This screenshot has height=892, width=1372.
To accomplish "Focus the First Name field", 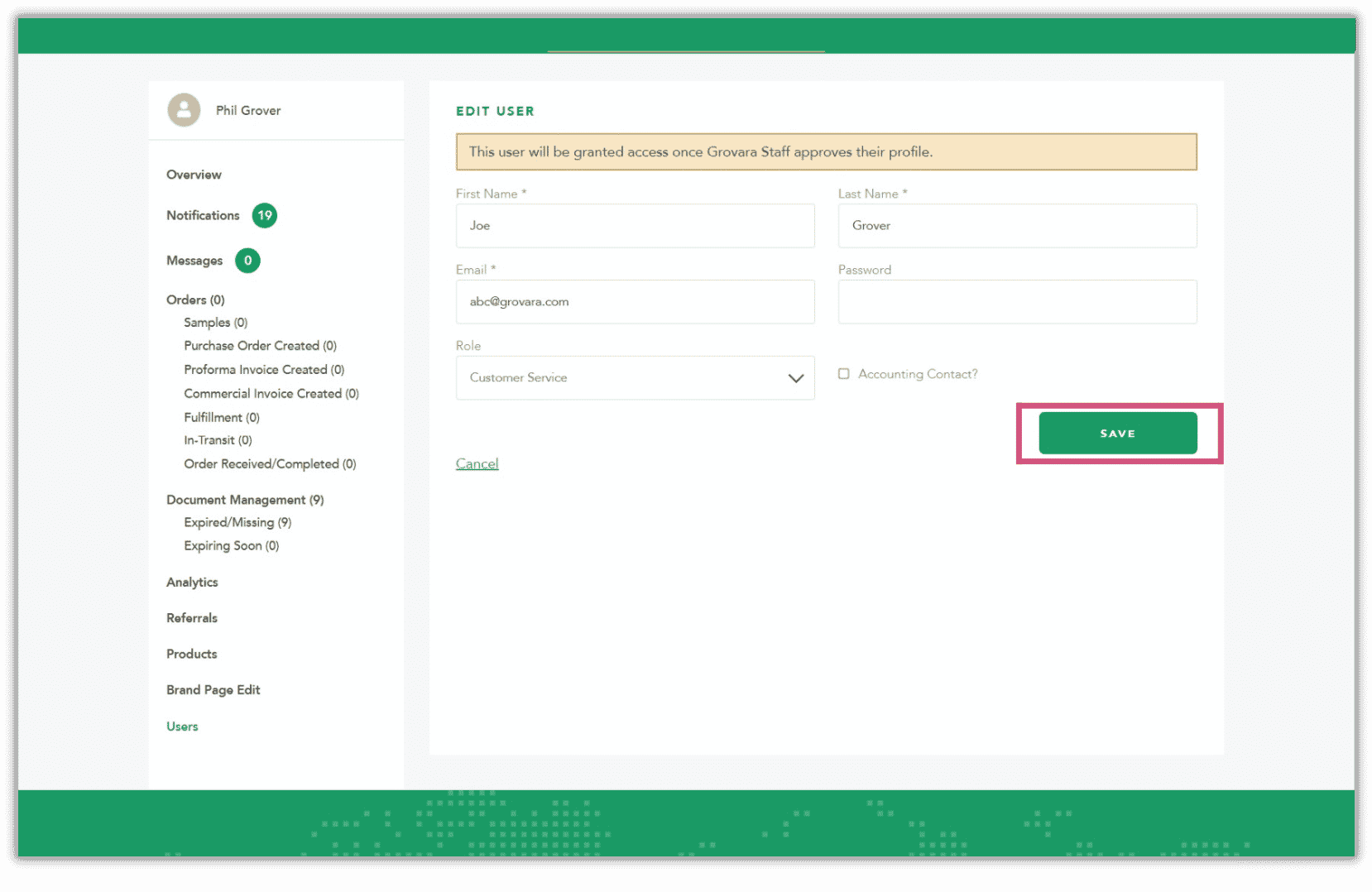I will pos(635,225).
